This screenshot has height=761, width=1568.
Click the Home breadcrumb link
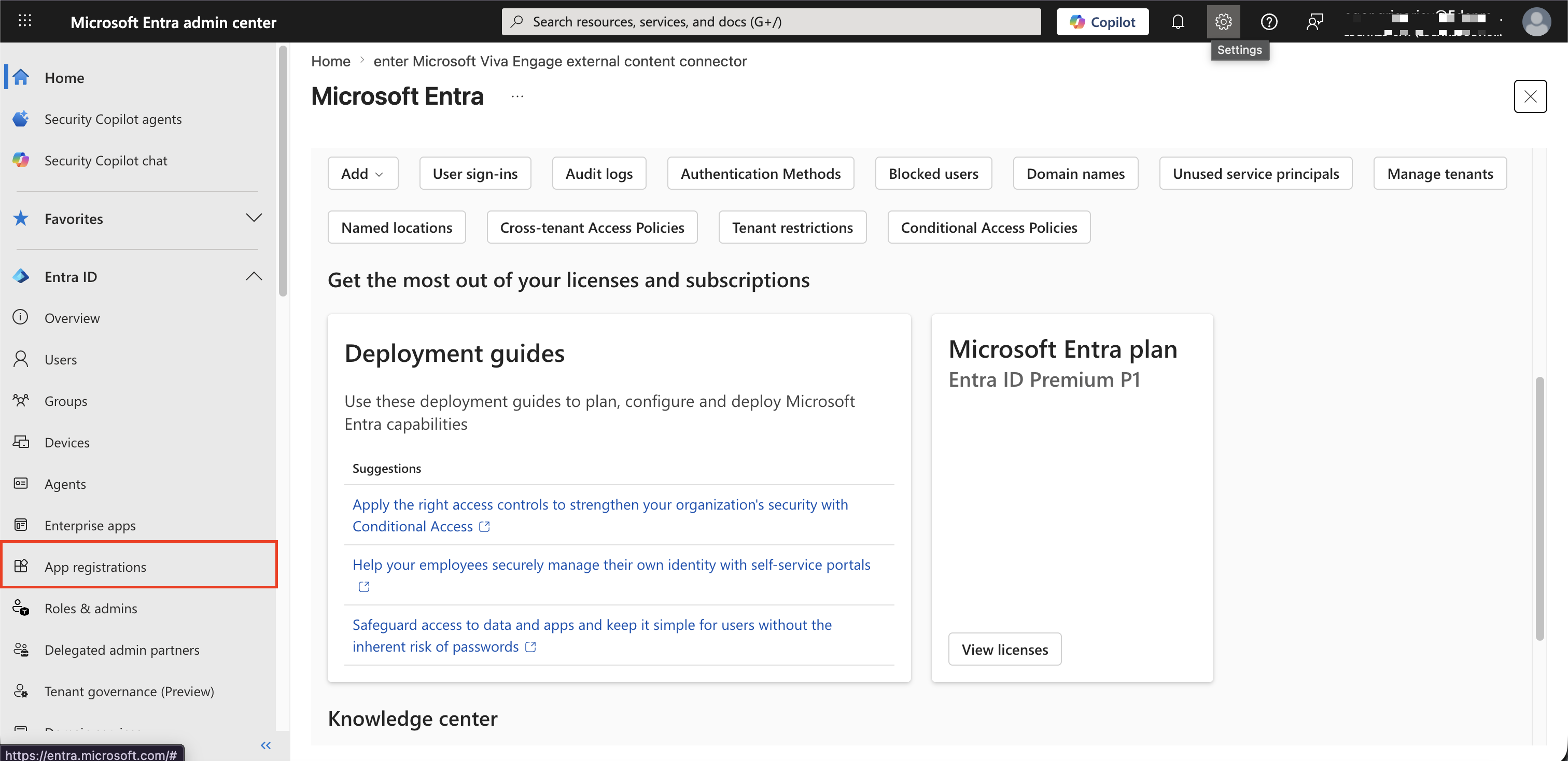[x=330, y=61]
